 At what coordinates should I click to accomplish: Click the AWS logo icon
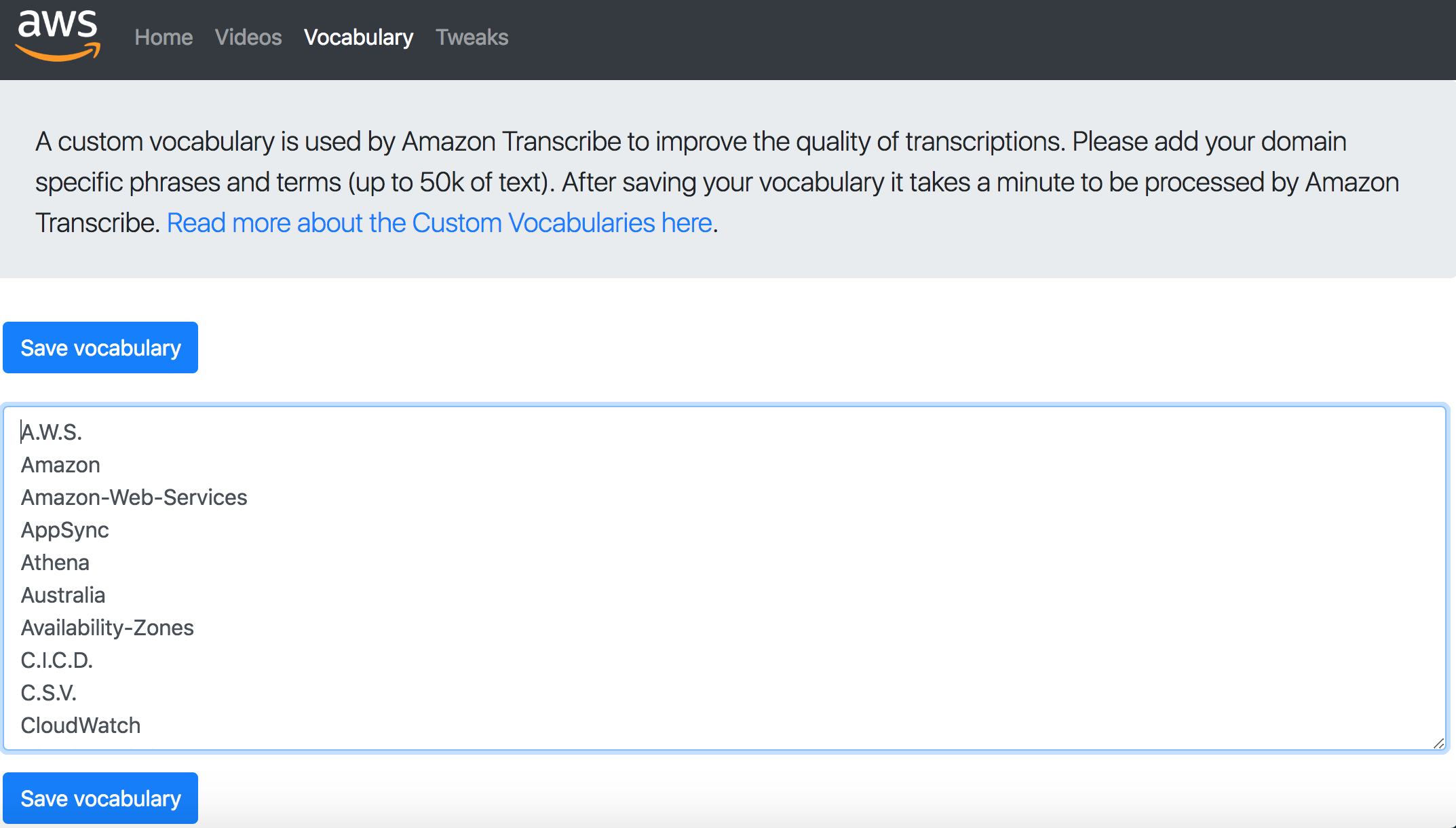[x=58, y=37]
